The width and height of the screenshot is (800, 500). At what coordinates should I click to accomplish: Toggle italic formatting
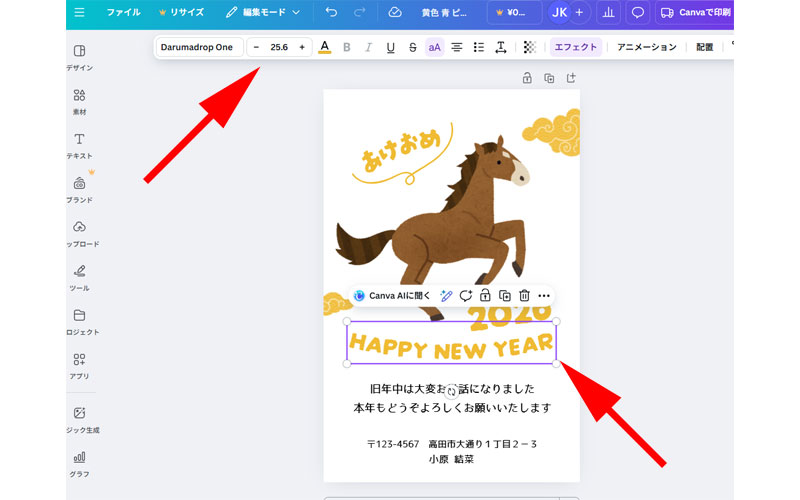[368, 47]
